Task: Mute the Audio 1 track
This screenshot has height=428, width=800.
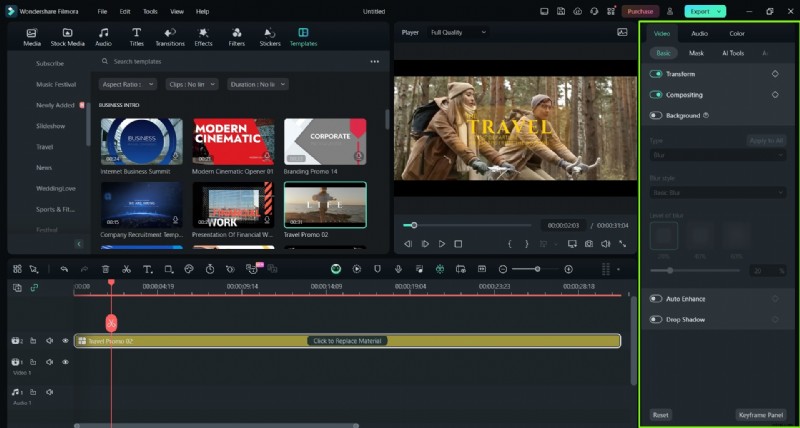Action: pyautogui.click(x=49, y=392)
